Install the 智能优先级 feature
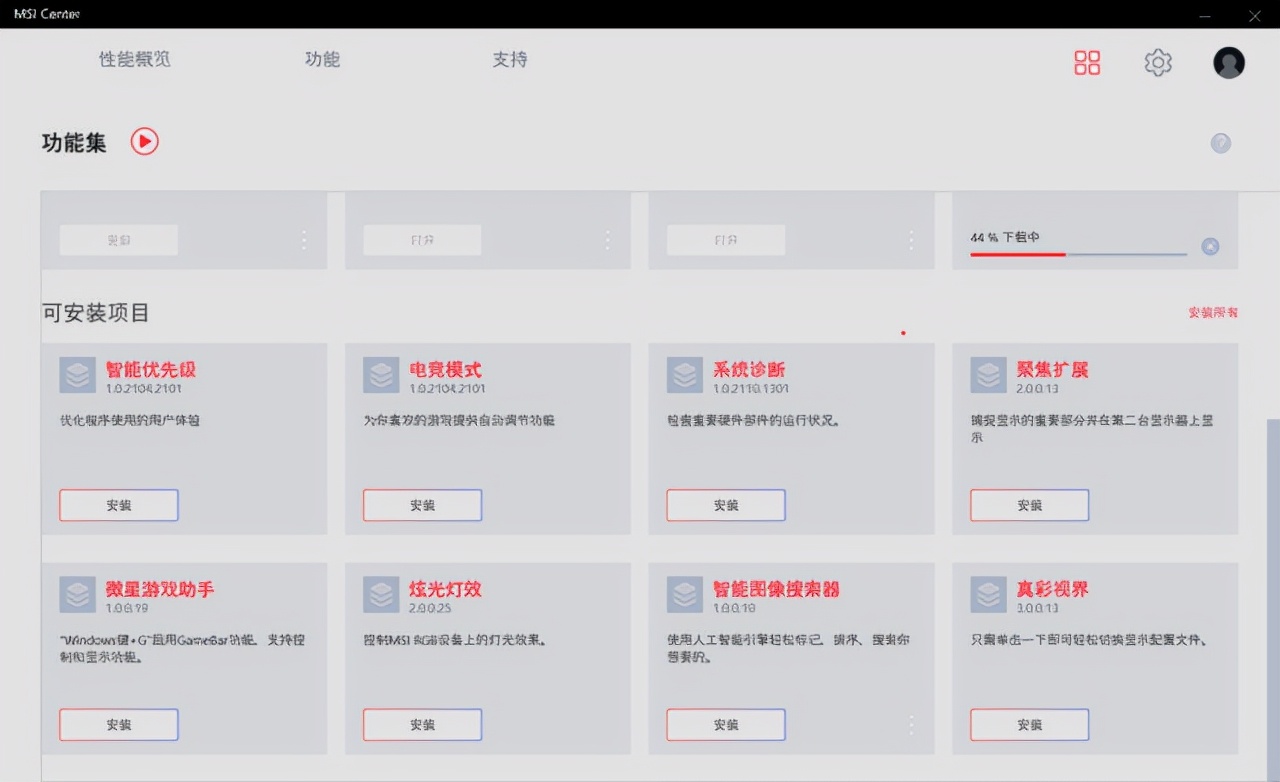The image size is (1280, 782). pyautogui.click(x=119, y=505)
